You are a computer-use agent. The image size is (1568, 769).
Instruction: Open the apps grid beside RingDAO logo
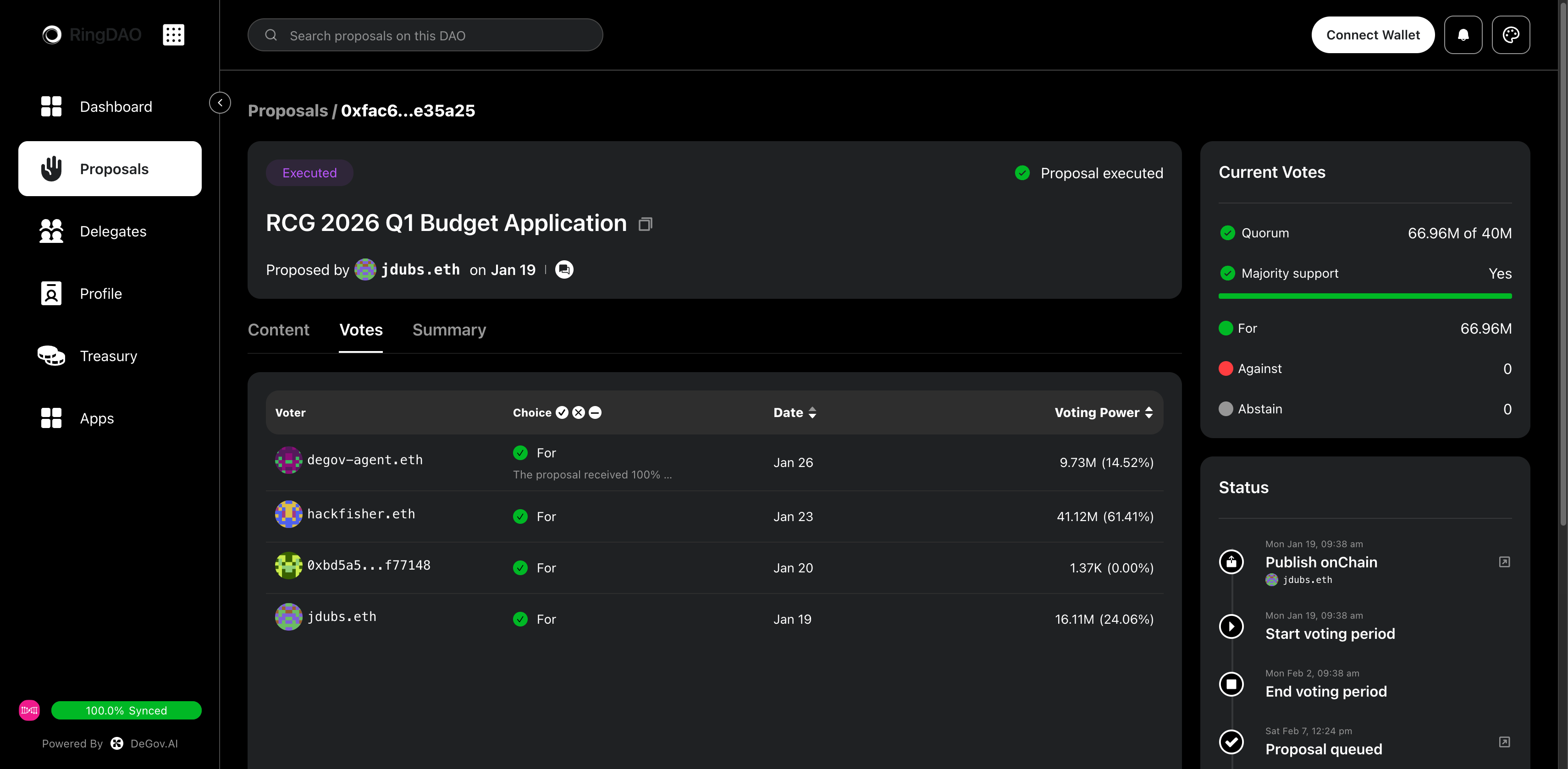pos(173,35)
